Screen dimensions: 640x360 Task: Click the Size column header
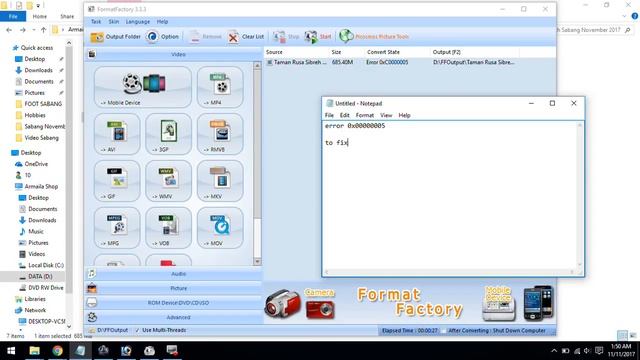click(347, 52)
